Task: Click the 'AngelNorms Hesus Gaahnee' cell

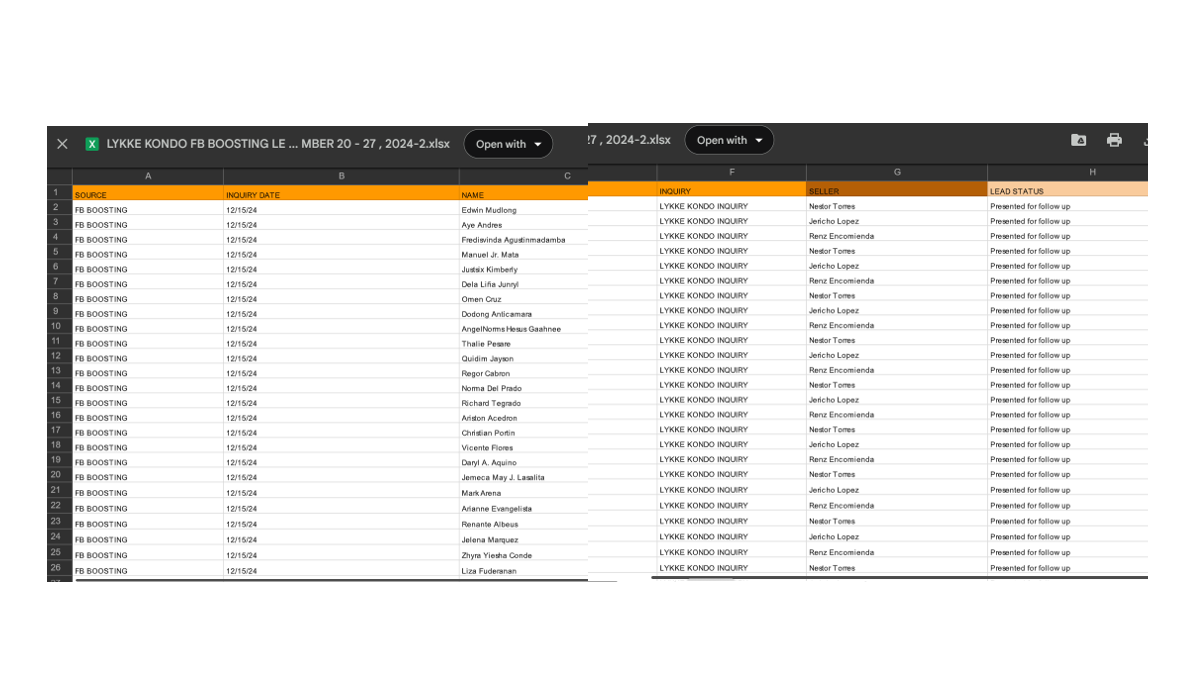Action: pyautogui.click(x=523, y=329)
